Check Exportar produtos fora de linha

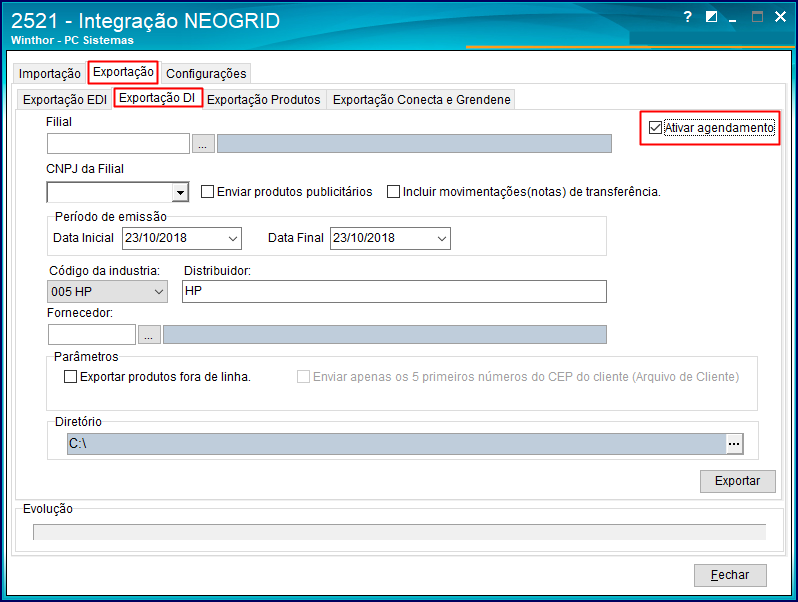coord(71,377)
